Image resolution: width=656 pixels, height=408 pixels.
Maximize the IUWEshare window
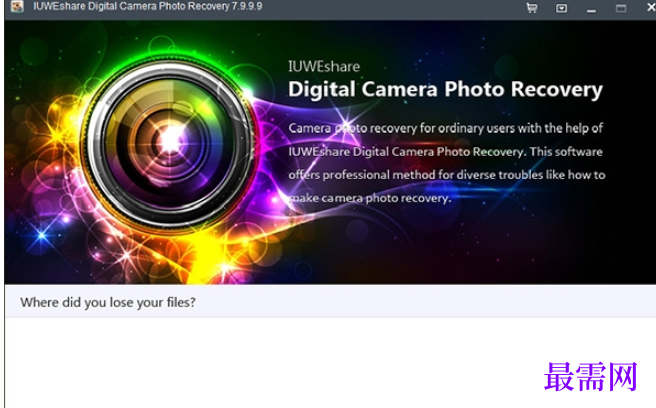pyautogui.click(x=621, y=8)
